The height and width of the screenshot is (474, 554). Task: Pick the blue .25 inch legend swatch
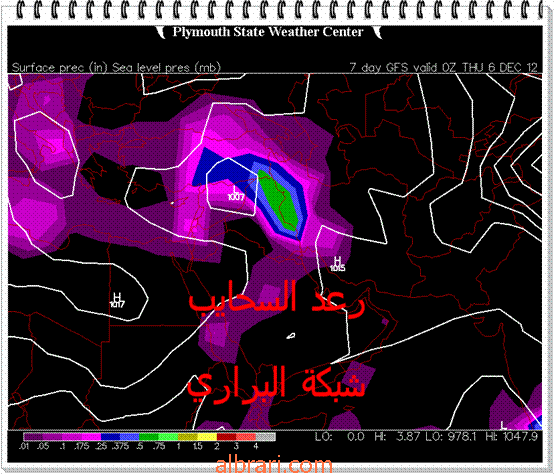pos(110,437)
